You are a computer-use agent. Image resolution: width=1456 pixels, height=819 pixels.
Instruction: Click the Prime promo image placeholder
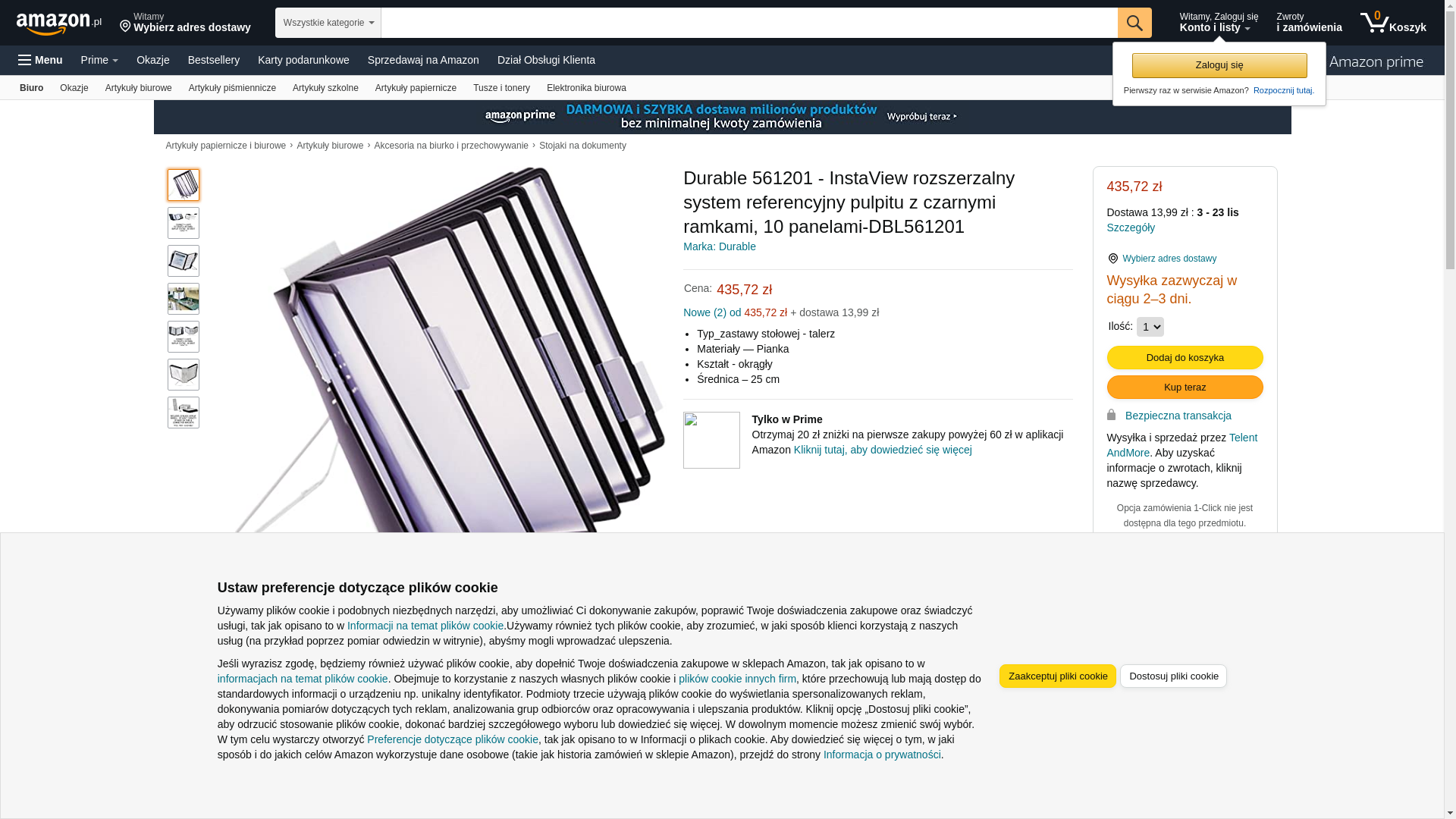point(711,440)
